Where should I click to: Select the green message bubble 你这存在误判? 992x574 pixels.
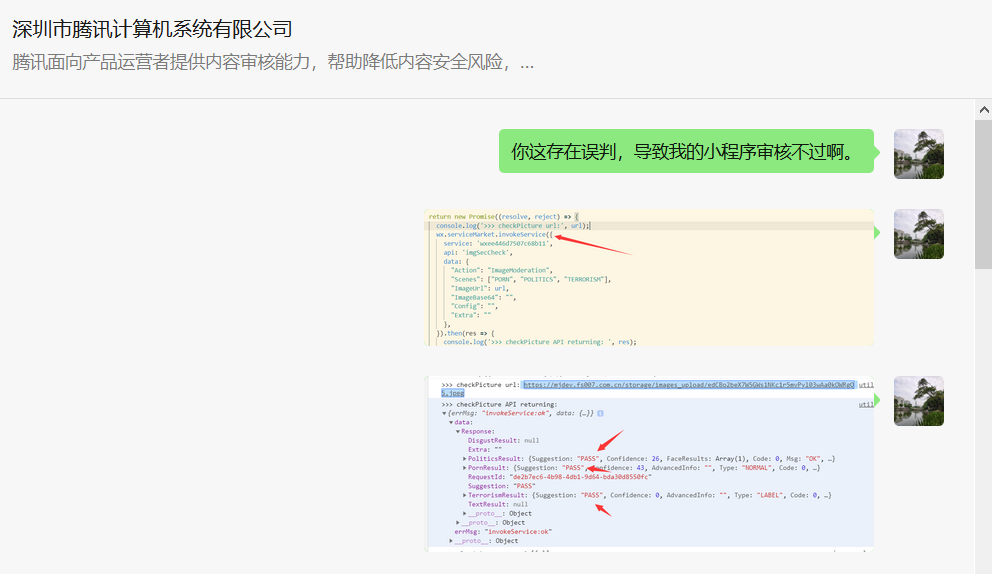686,151
